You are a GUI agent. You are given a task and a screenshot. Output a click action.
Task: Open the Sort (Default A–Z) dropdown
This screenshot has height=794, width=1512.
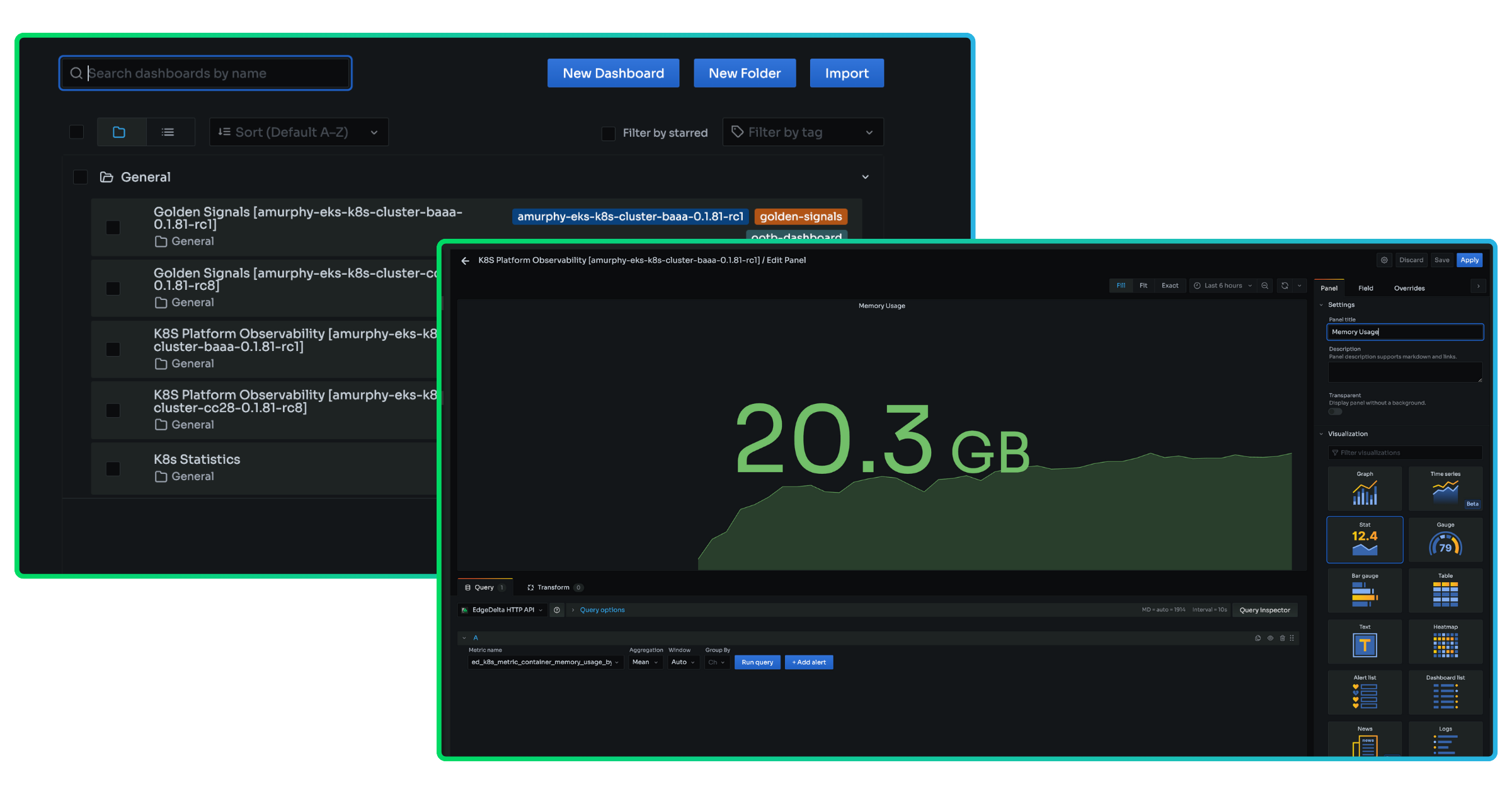coord(299,132)
